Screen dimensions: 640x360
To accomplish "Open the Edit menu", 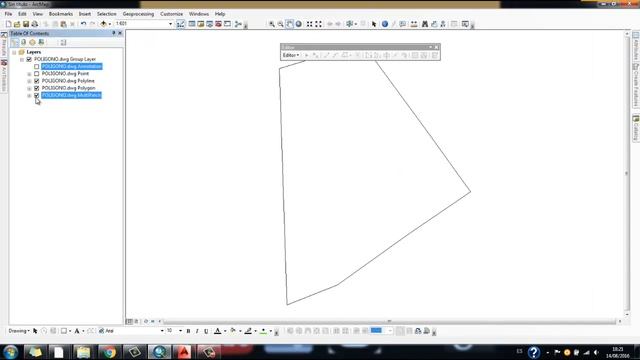I will (22, 14).
